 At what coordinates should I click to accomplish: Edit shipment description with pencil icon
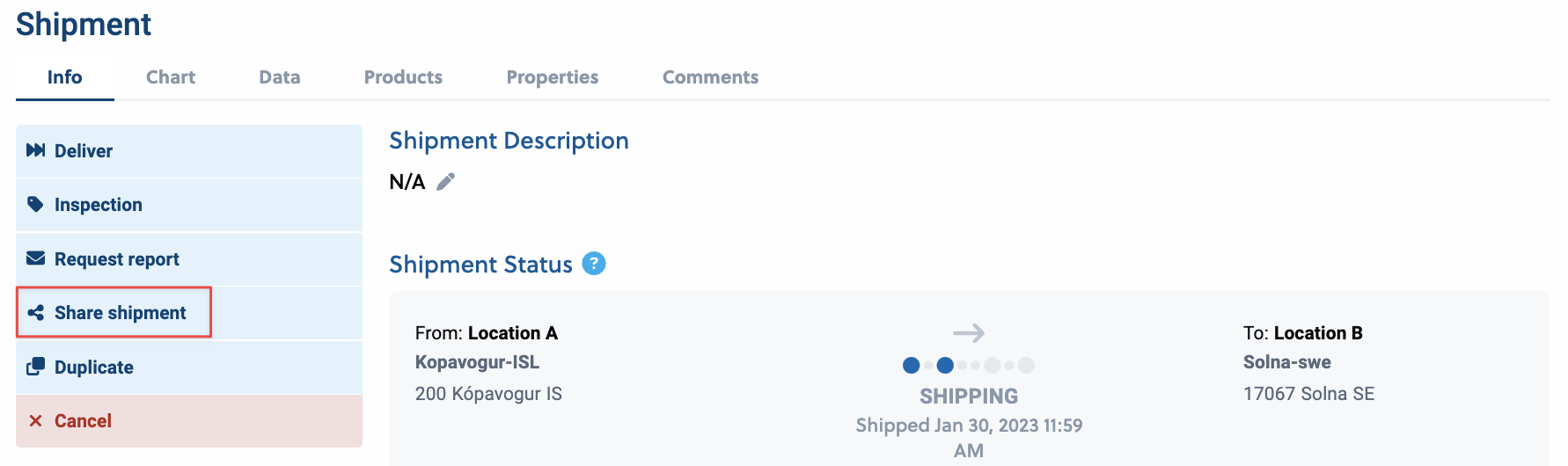coord(446,182)
